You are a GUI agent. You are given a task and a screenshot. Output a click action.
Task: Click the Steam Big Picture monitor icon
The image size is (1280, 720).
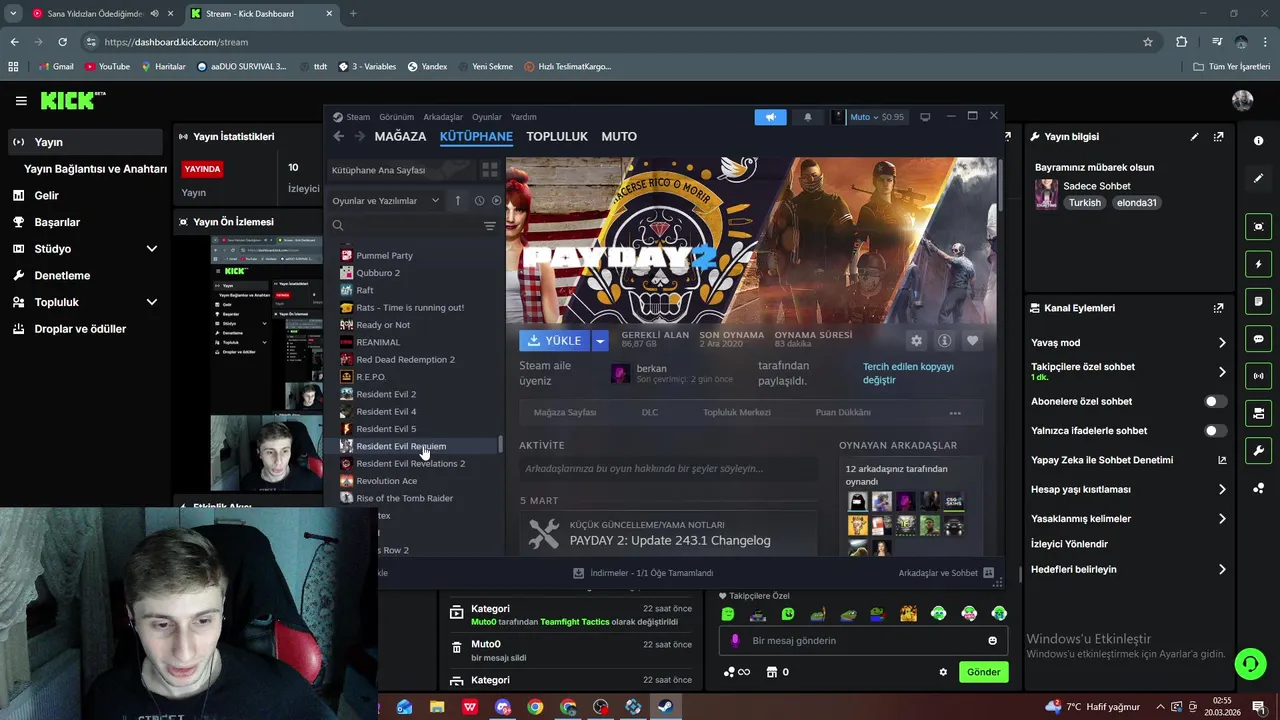(925, 117)
